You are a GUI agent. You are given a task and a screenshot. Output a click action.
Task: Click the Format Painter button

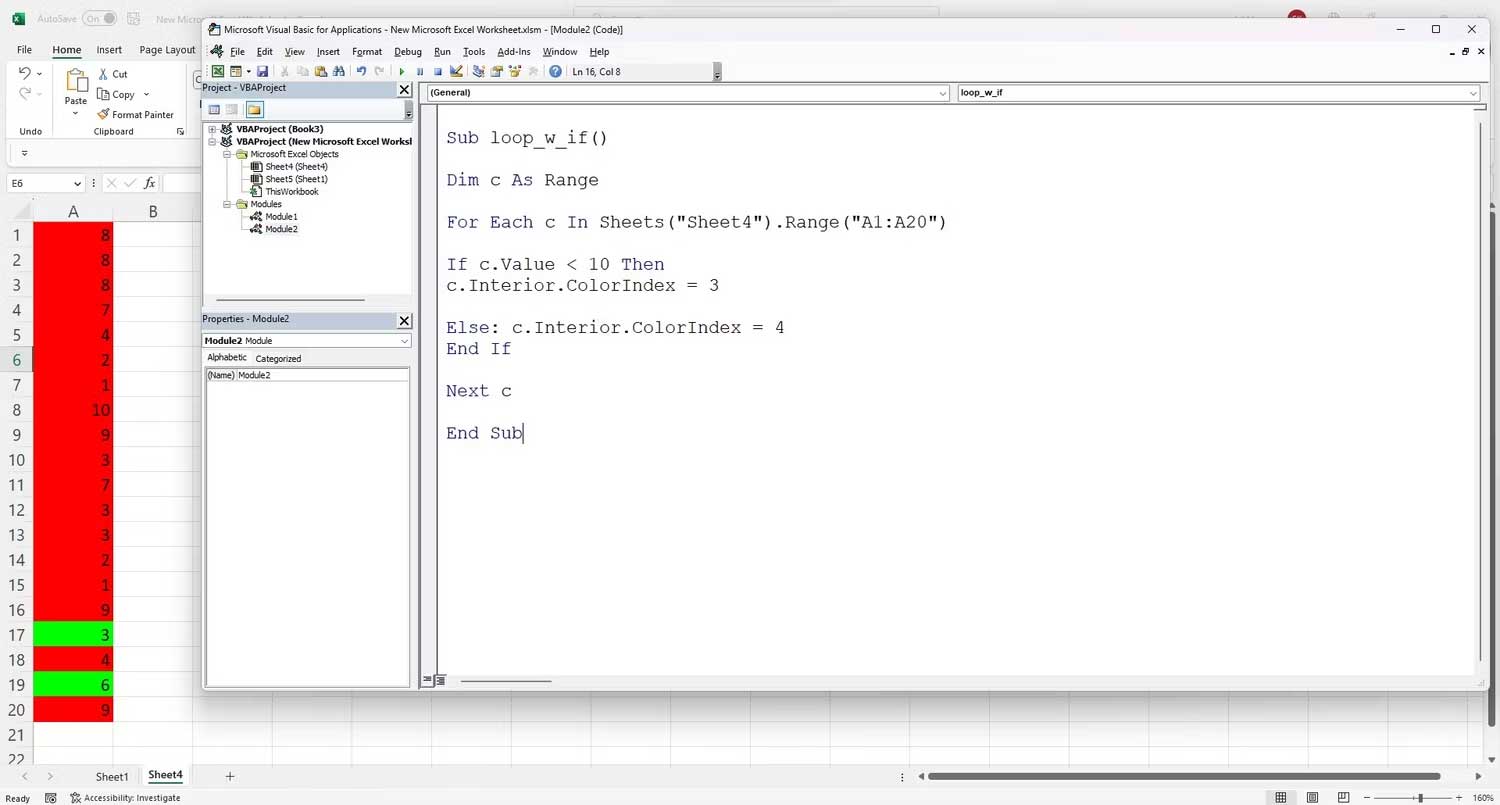click(x=135, y=115)
